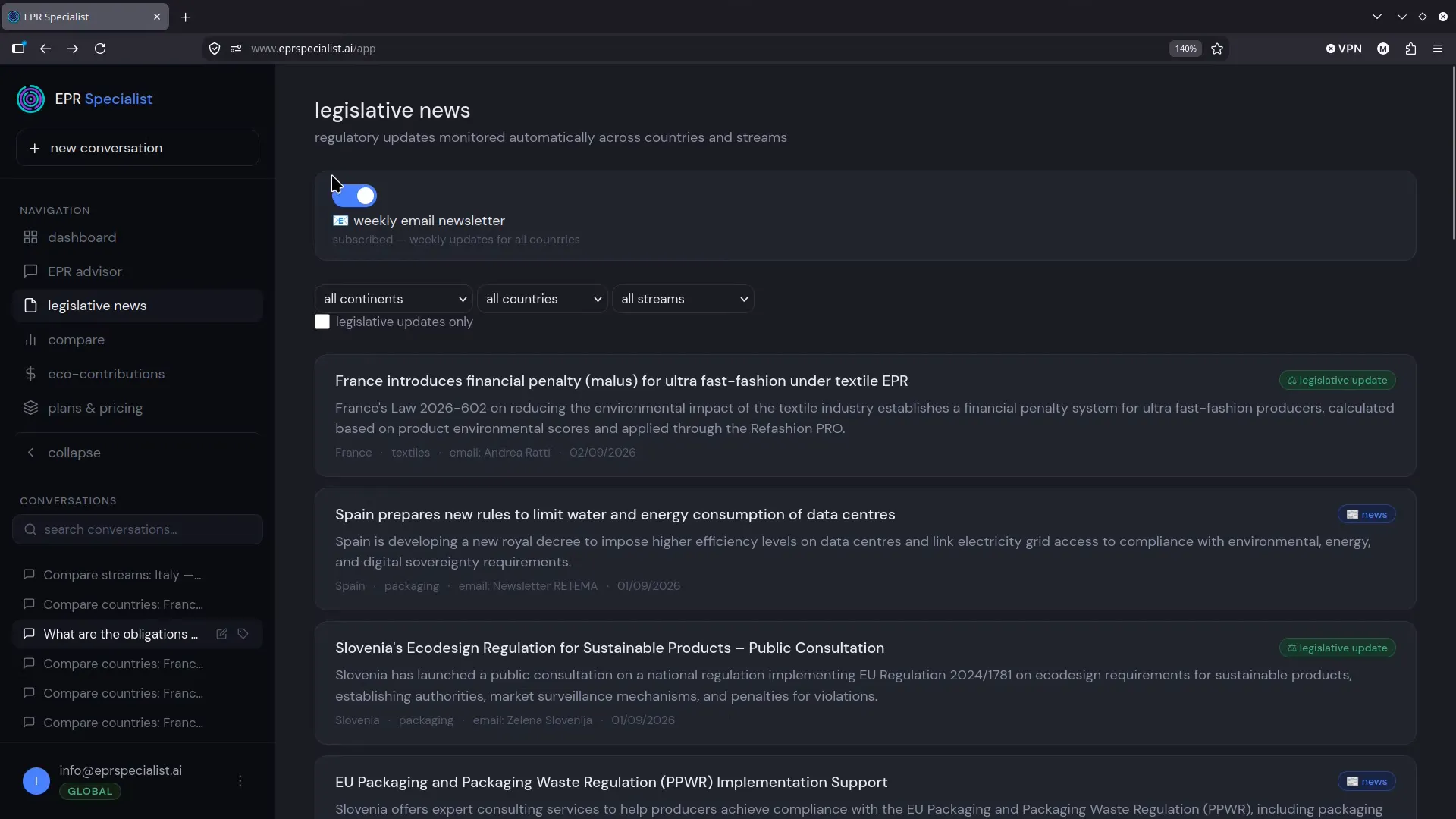The image size is (1456, 819).
Task: Focus the search conversations field
Action: (137, 529)
